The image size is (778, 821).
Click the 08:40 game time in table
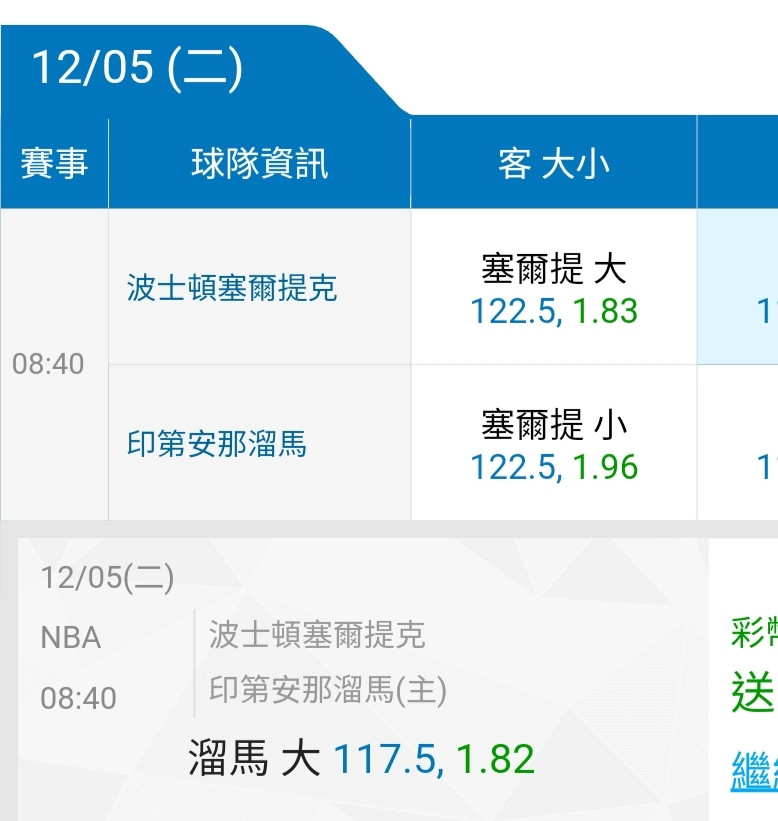(x=48, y=364)
